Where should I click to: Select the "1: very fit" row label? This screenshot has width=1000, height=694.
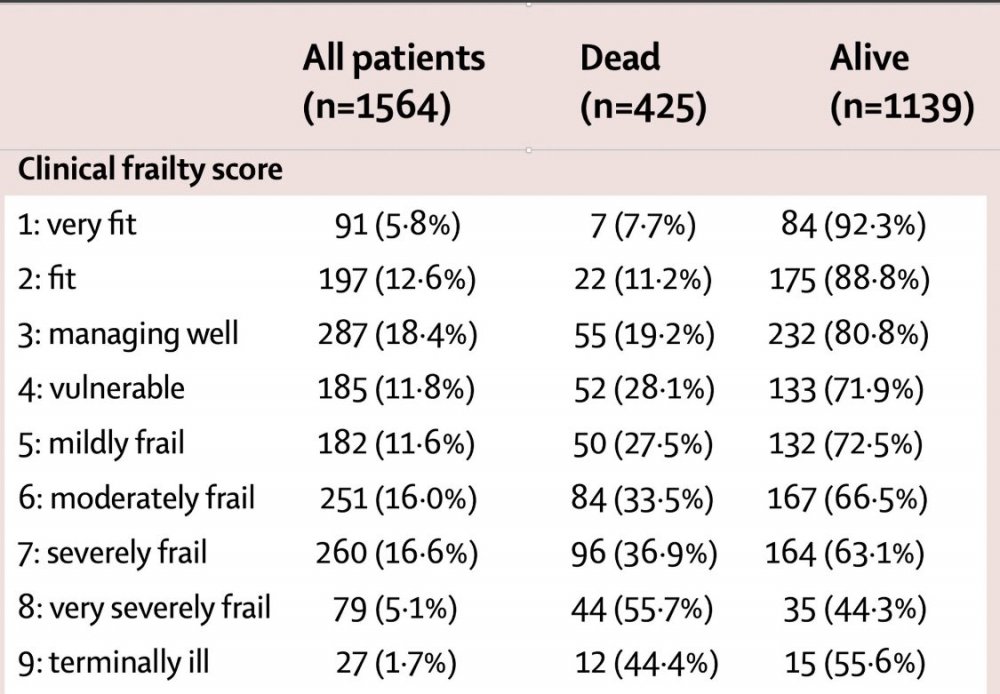click(x=77, y=225)
